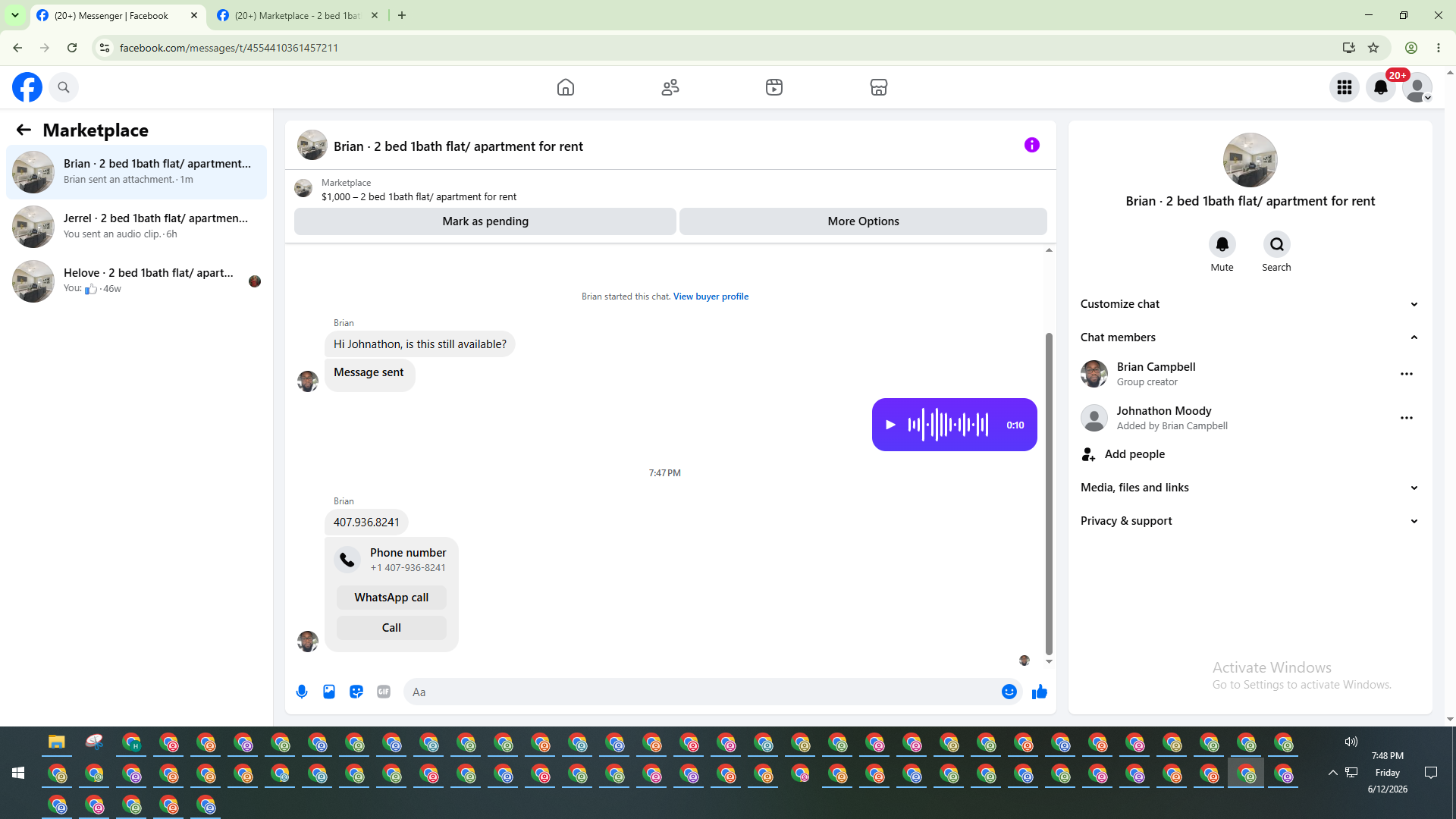Collapse the Chat members section
Image resolution: width=1456 pixels, height=819 pixels.
click(1250, 337)
